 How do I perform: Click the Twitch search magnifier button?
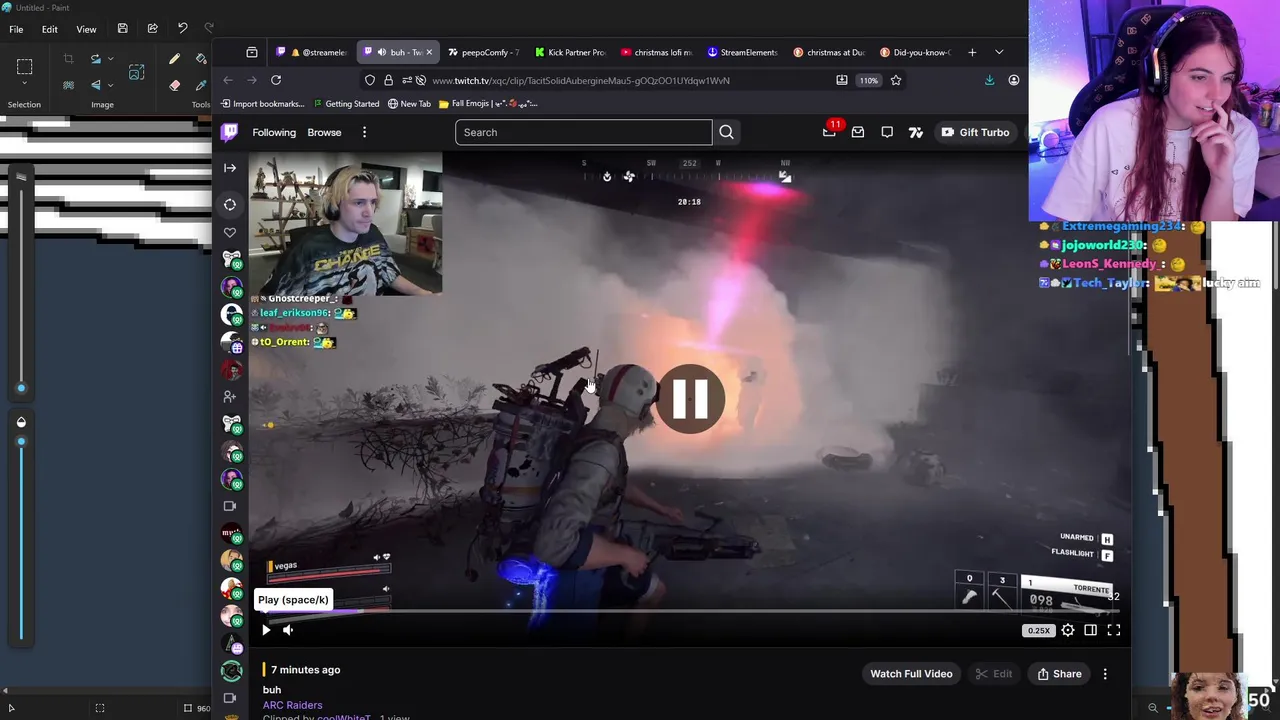click(x=726, y=132)
